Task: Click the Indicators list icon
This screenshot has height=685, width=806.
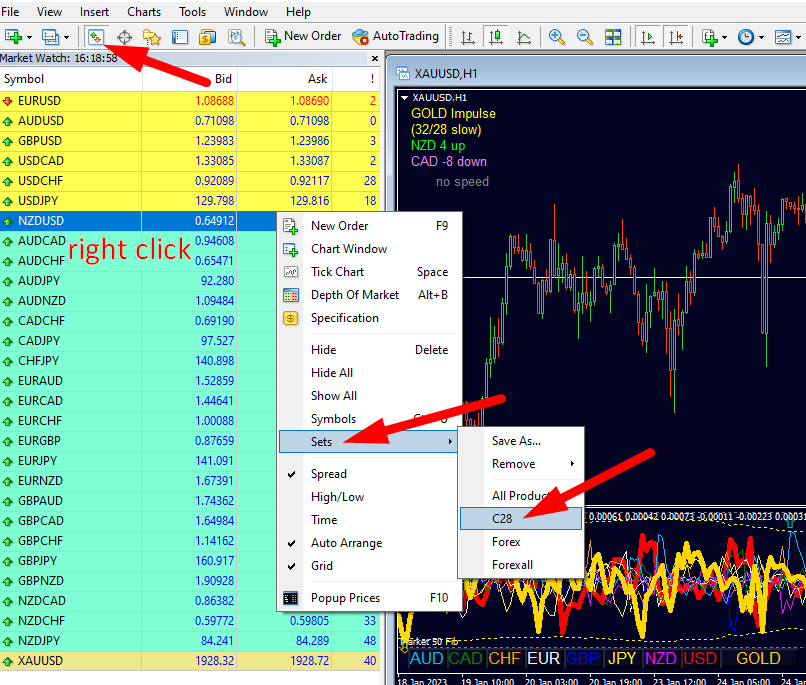Action: pyautogui.click(x=710, y=36)
